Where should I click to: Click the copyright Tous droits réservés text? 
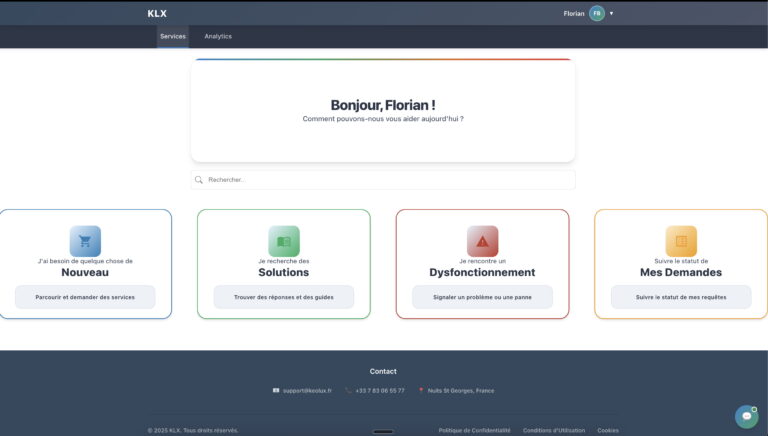click(193, 430)
